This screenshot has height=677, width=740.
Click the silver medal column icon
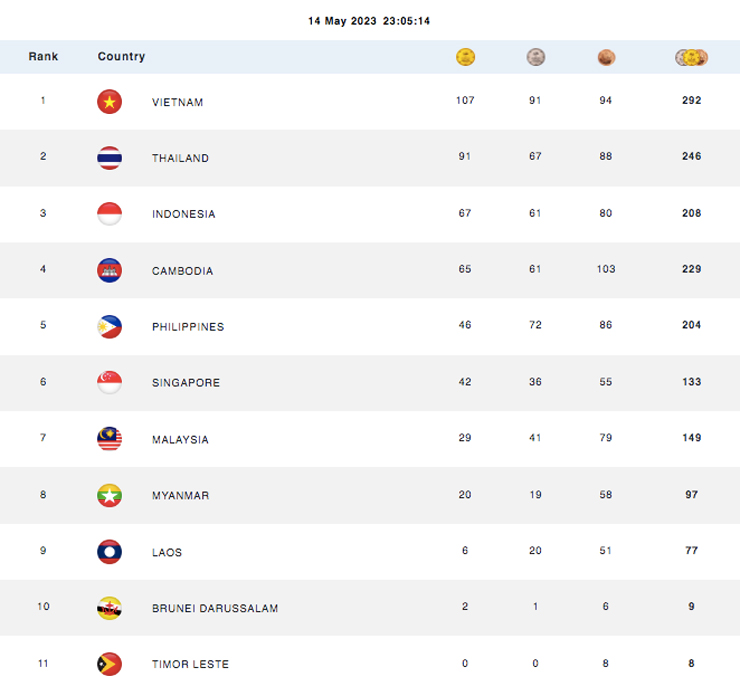(x=536, y=57)
